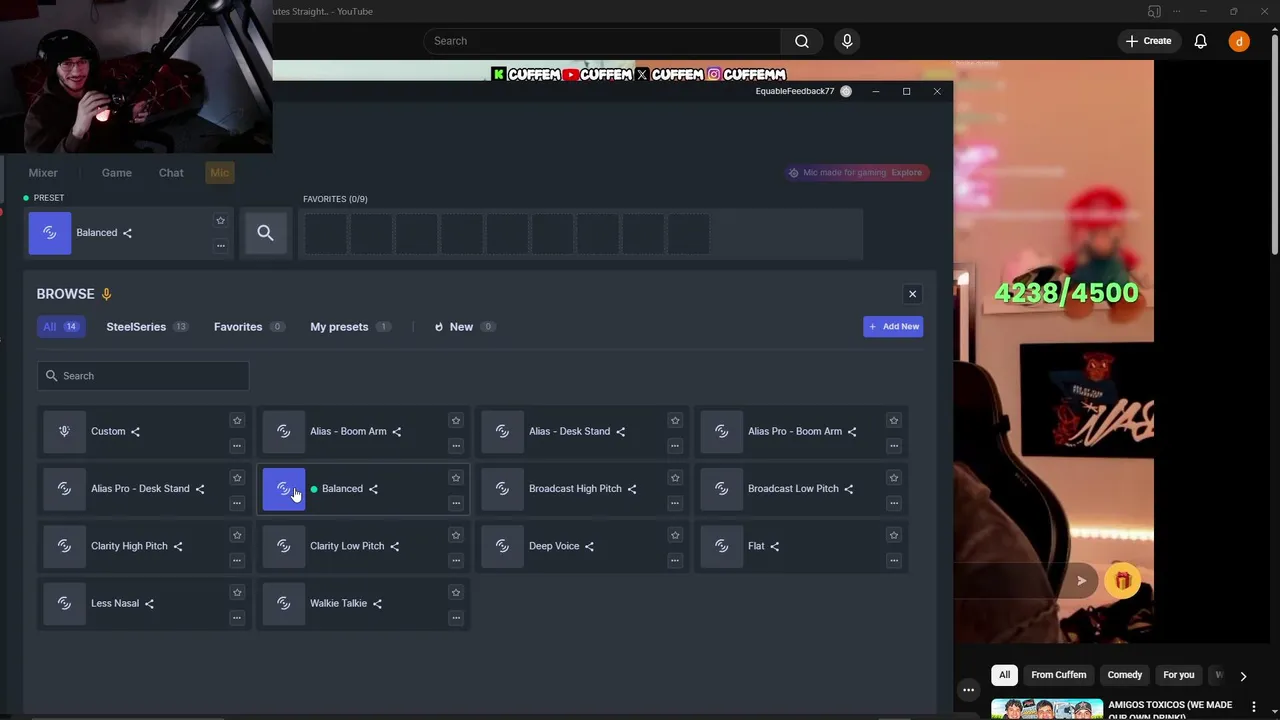Screen dimensions: 1280x720
Task: Select the Custom preset icon
Action: coord(64,432)
